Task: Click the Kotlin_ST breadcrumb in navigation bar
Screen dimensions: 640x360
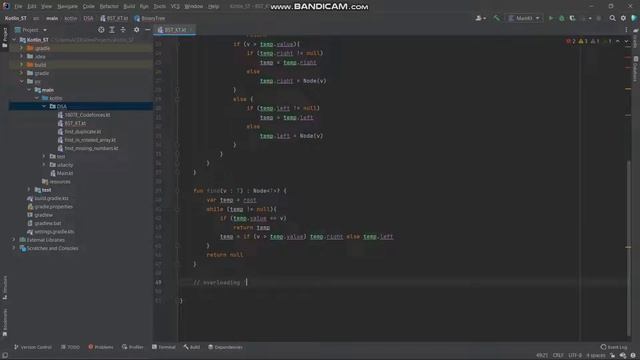Action: click(16, 18)
